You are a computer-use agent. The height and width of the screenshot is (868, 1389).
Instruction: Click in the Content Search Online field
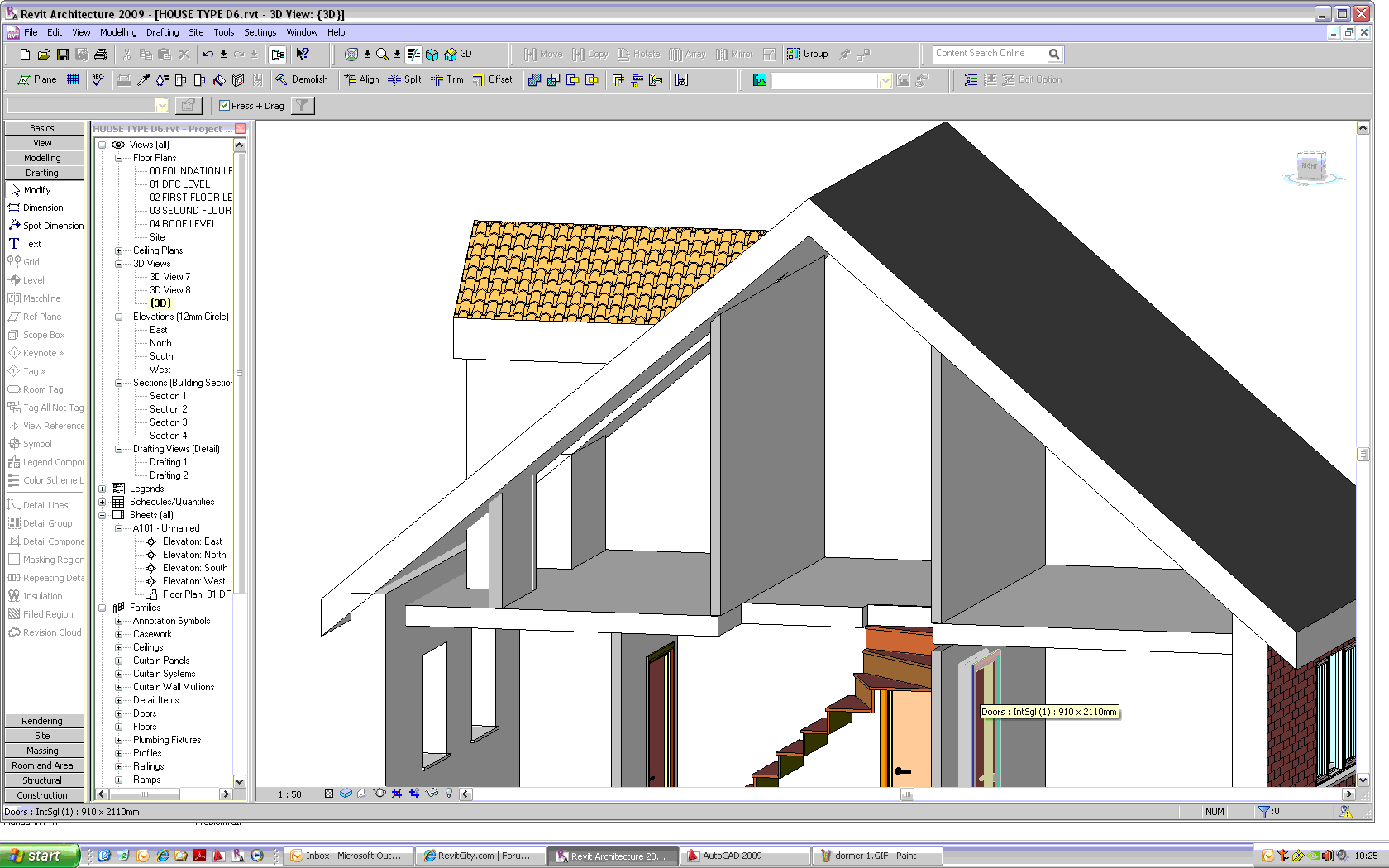tap(990, 54)
